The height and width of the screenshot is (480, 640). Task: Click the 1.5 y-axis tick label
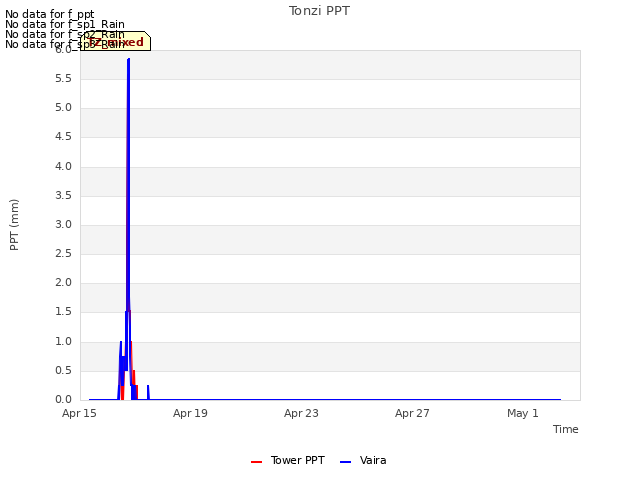click(63, 312)
